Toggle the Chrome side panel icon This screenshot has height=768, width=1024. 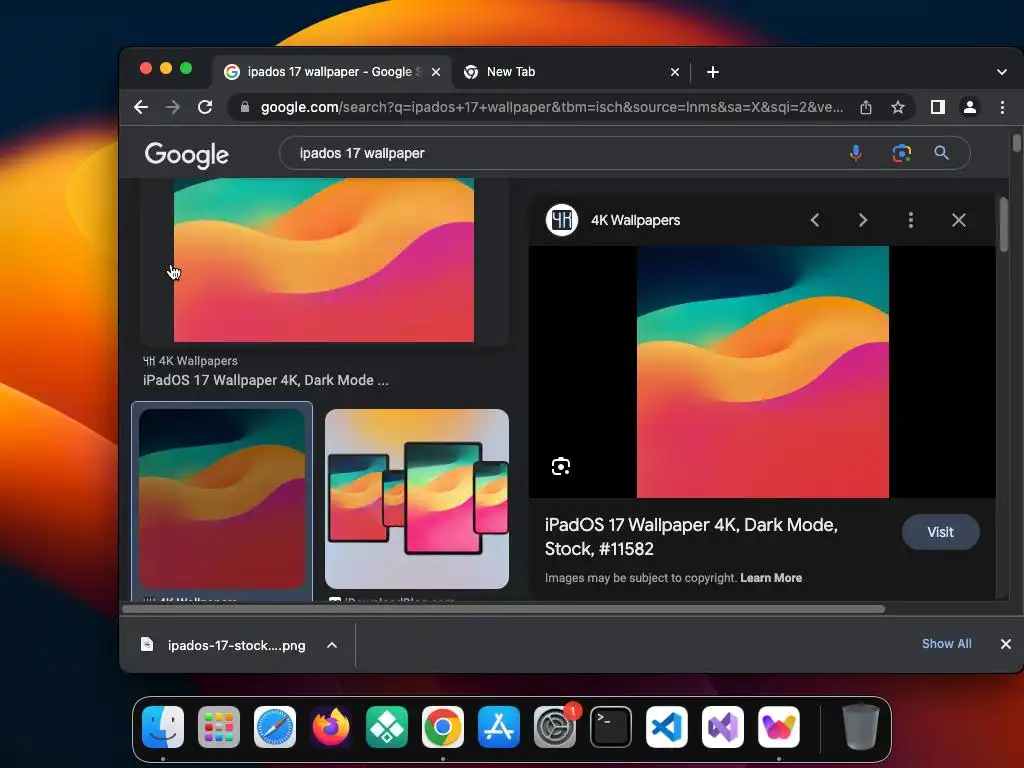[x=938, y=107]
